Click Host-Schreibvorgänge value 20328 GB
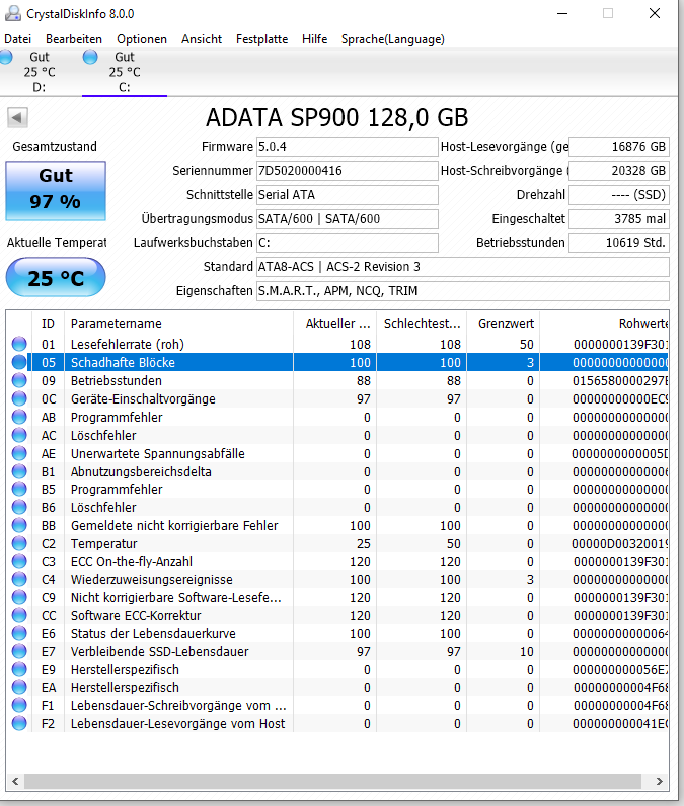 click(619, 171)
